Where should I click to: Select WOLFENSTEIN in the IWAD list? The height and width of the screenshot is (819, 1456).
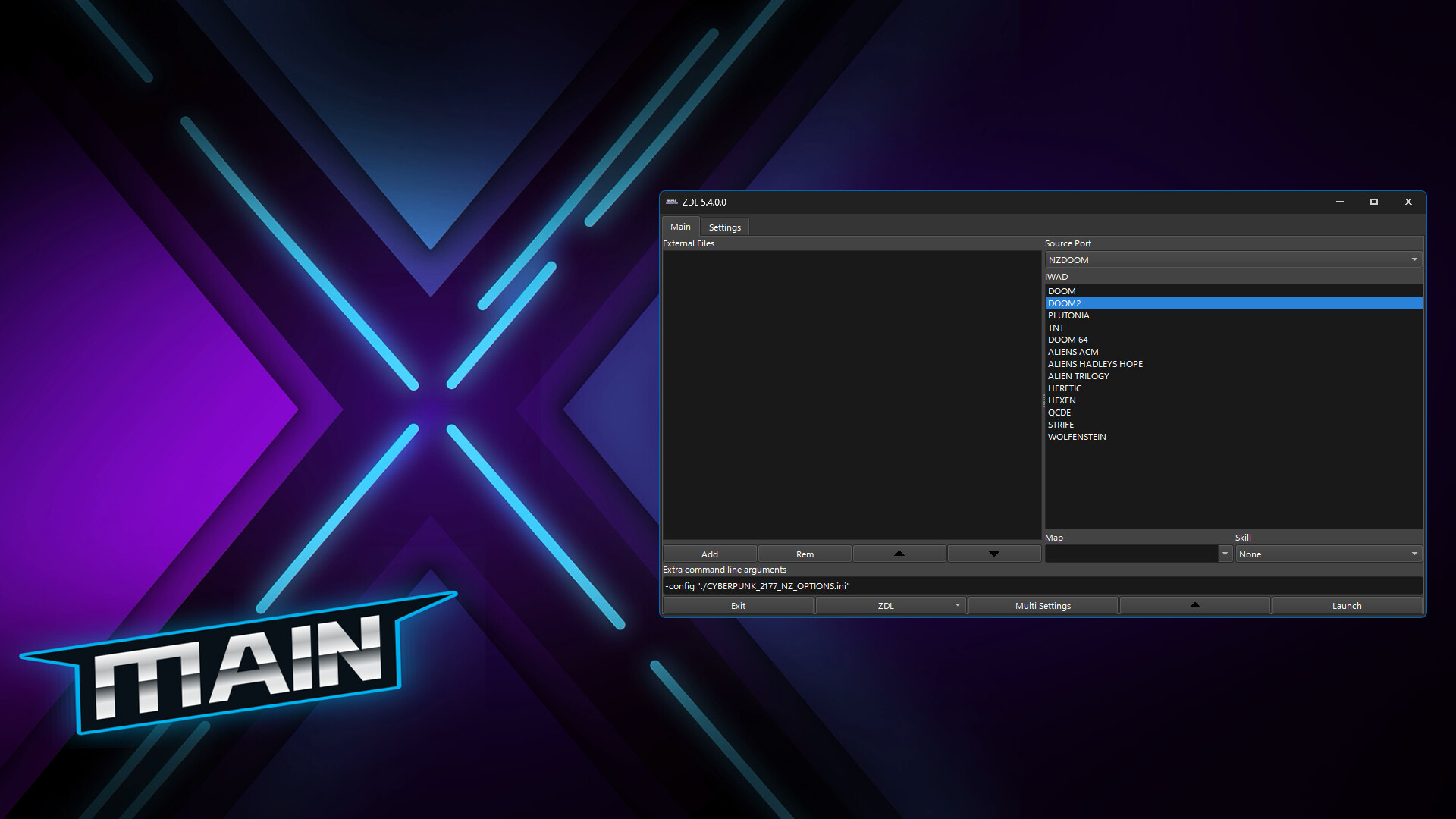click(x=1077, y=436)
